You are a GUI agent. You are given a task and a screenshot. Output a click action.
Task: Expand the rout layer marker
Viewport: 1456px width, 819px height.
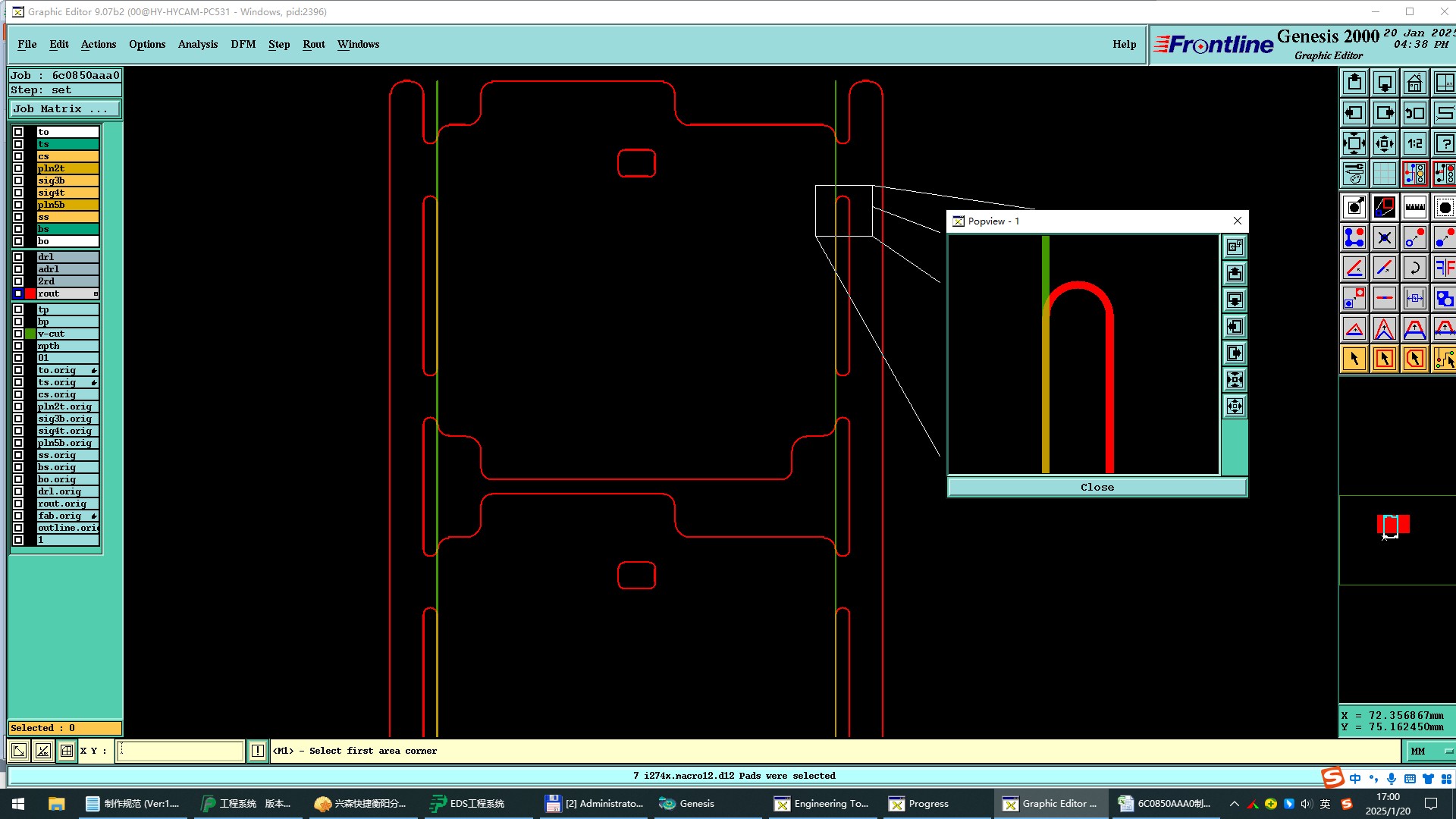click(x=96, y=293)
